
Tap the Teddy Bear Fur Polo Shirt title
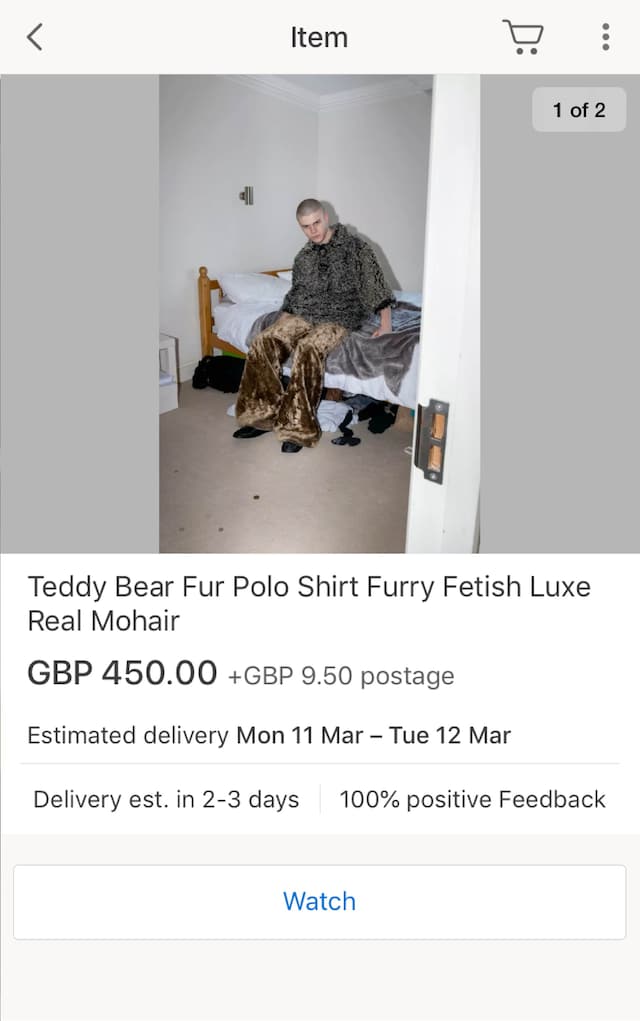pyautogui.click(x=308, y=587)
